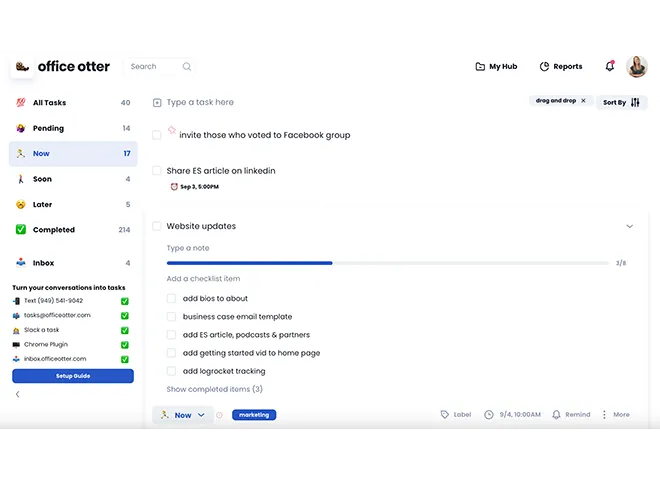The image size is (660, 480).
Task: Open the More options dots icon
Action: (604, 415)
